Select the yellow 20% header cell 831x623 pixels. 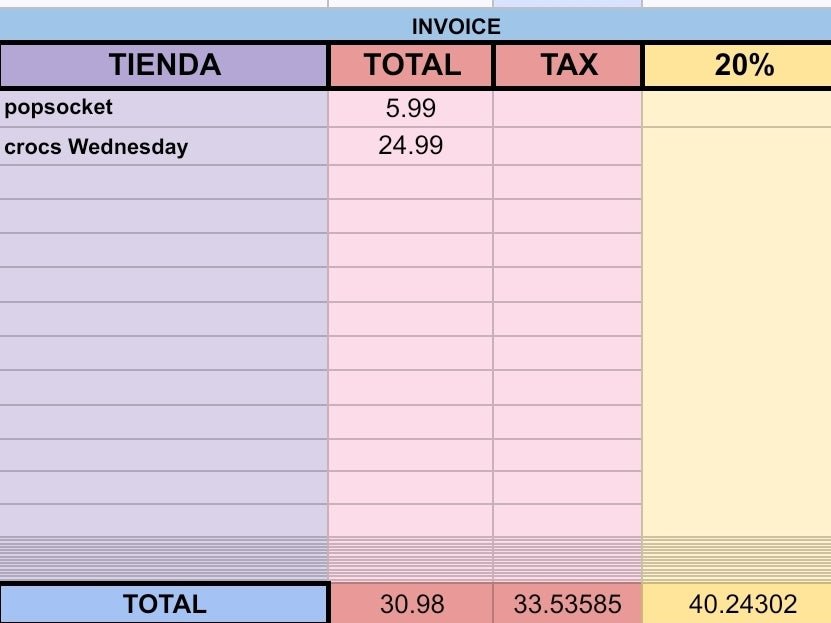[744, 66]
